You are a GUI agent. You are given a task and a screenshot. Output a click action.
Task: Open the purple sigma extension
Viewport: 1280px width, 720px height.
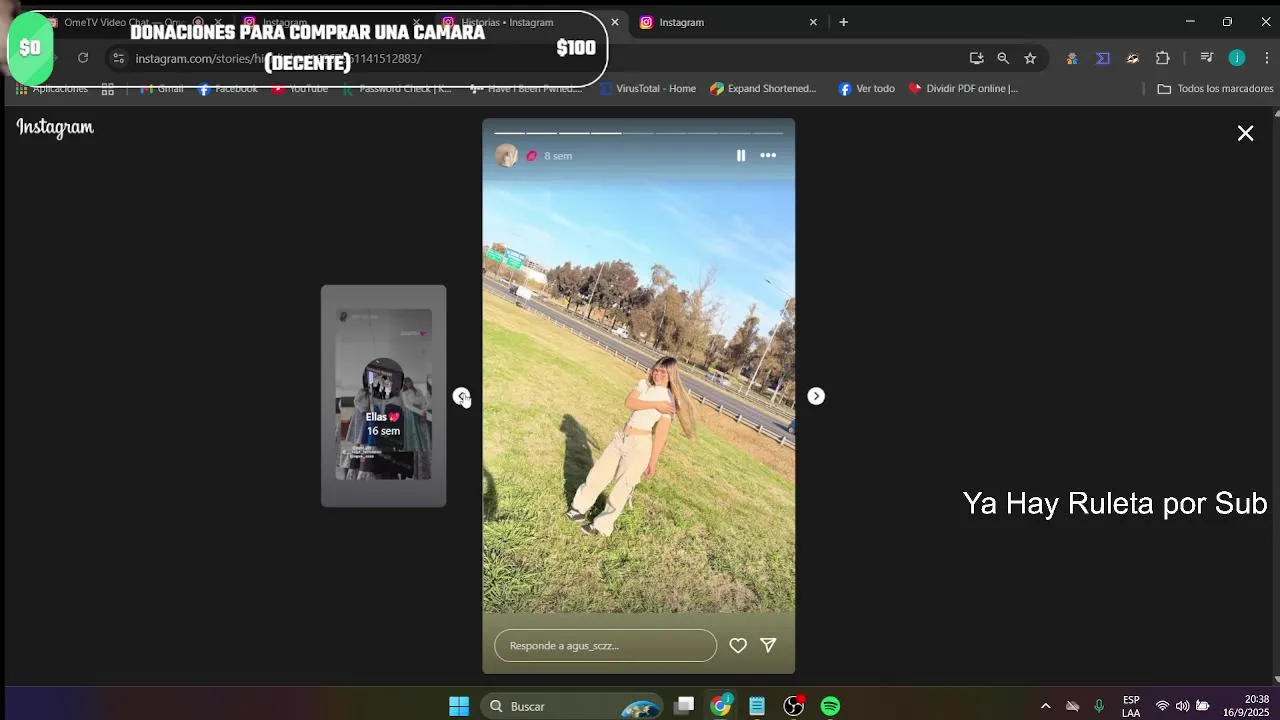1103,58
